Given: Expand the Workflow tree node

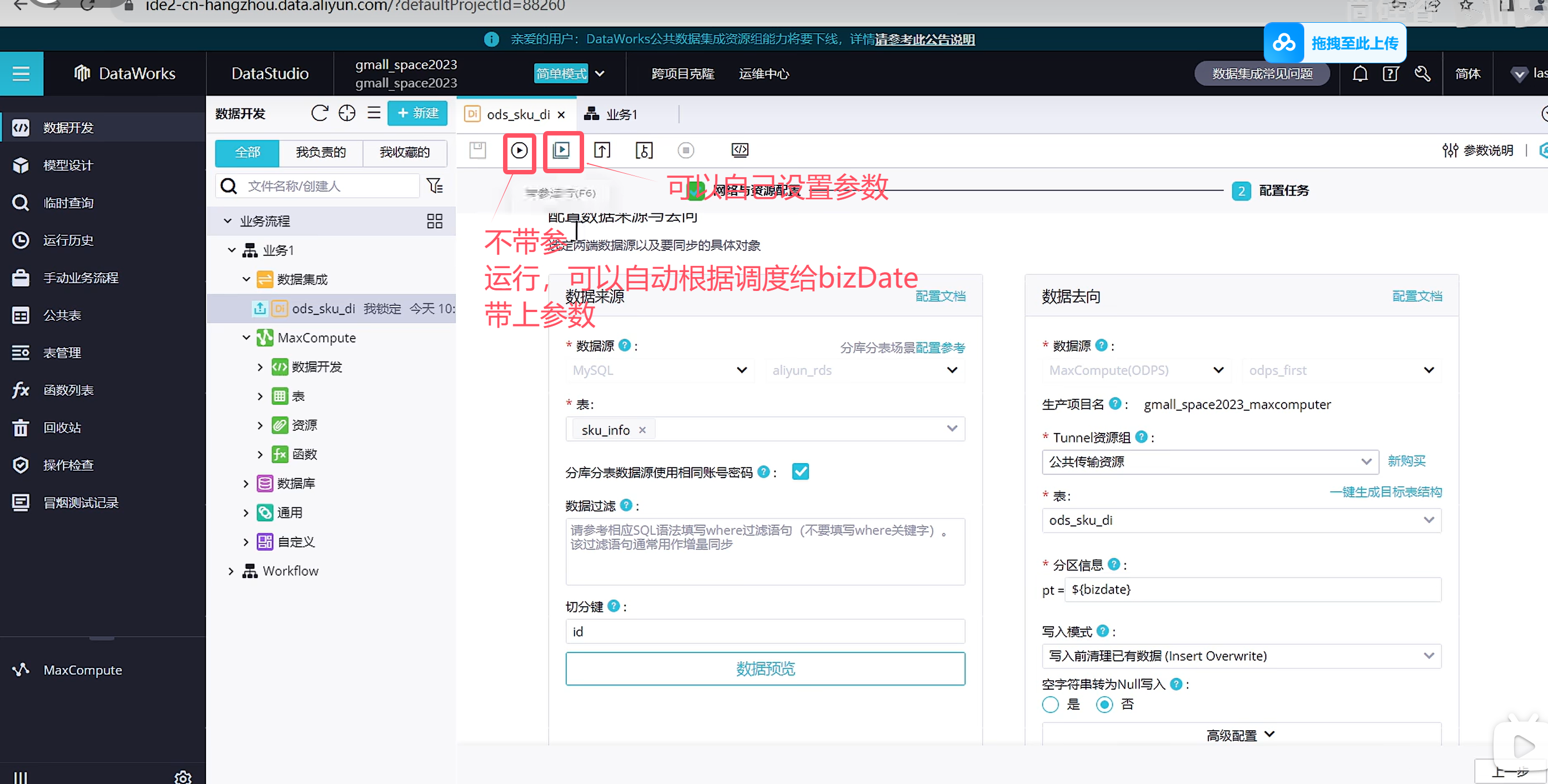Looking at the screenshot, I should click(231, 571).
